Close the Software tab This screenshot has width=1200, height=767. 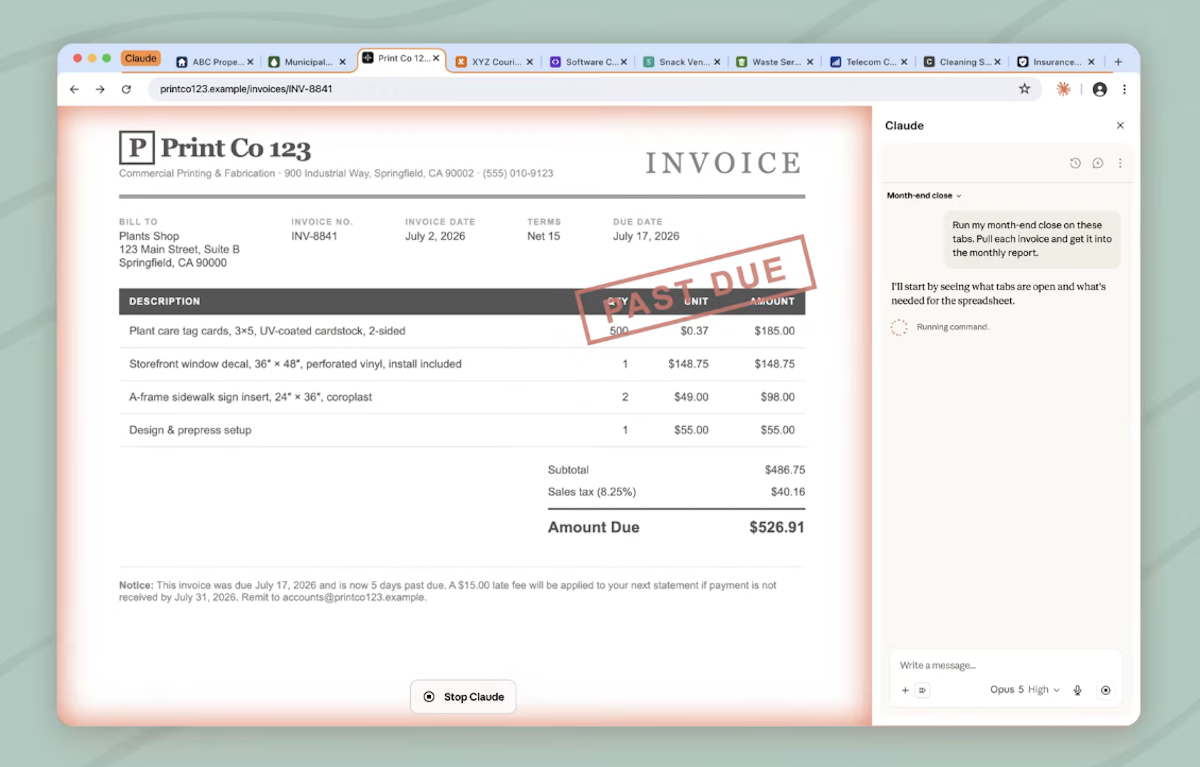point(624,62)
